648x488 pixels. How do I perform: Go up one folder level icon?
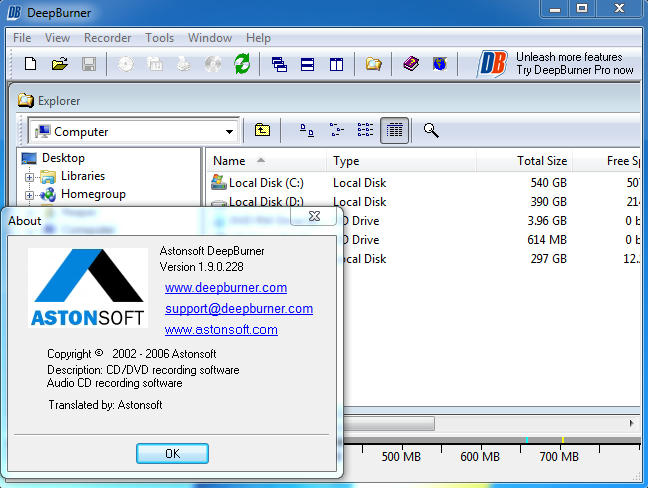click(x=262, y=130)
